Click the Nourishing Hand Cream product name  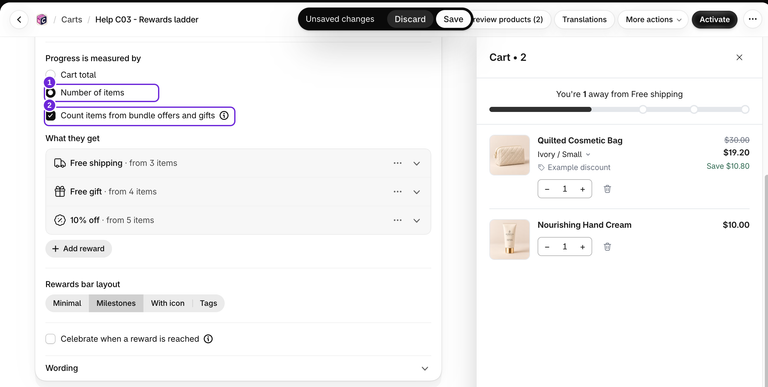tap(584, 225)
